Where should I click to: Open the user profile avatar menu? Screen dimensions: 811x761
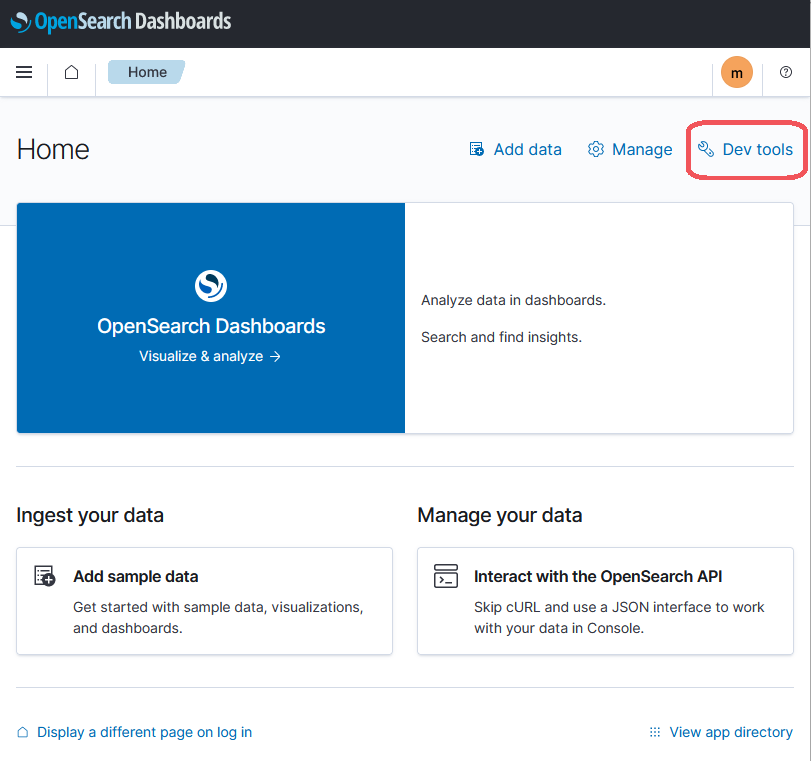(x=737, y=71)
